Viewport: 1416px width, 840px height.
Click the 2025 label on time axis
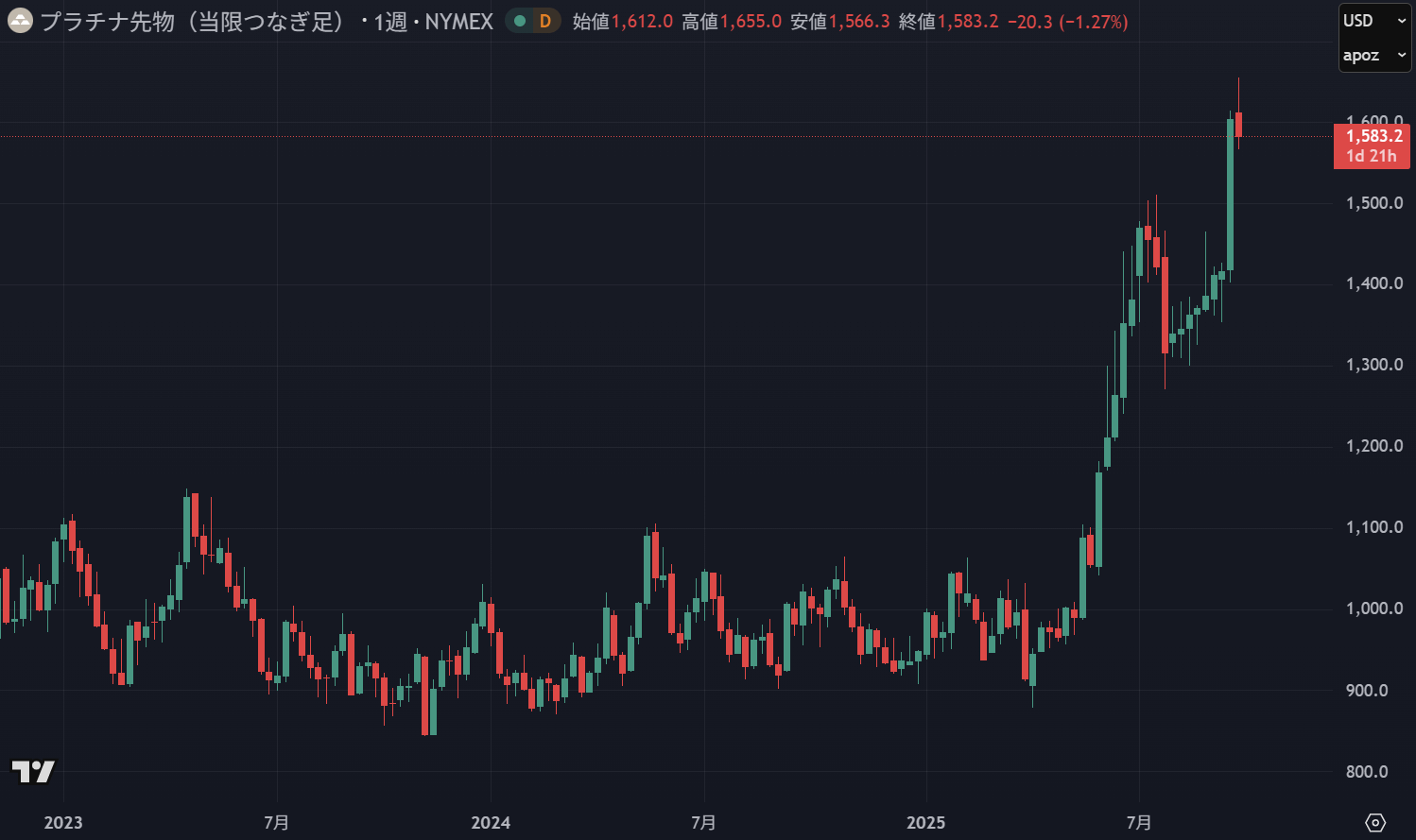925,822
